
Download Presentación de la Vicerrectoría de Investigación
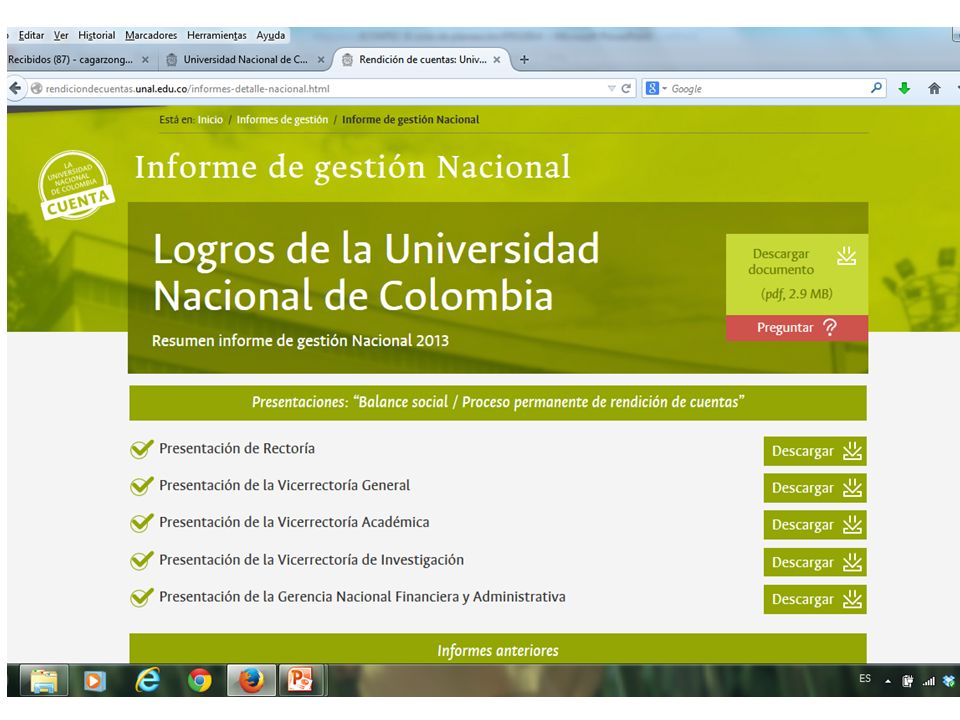pos(815,562)
